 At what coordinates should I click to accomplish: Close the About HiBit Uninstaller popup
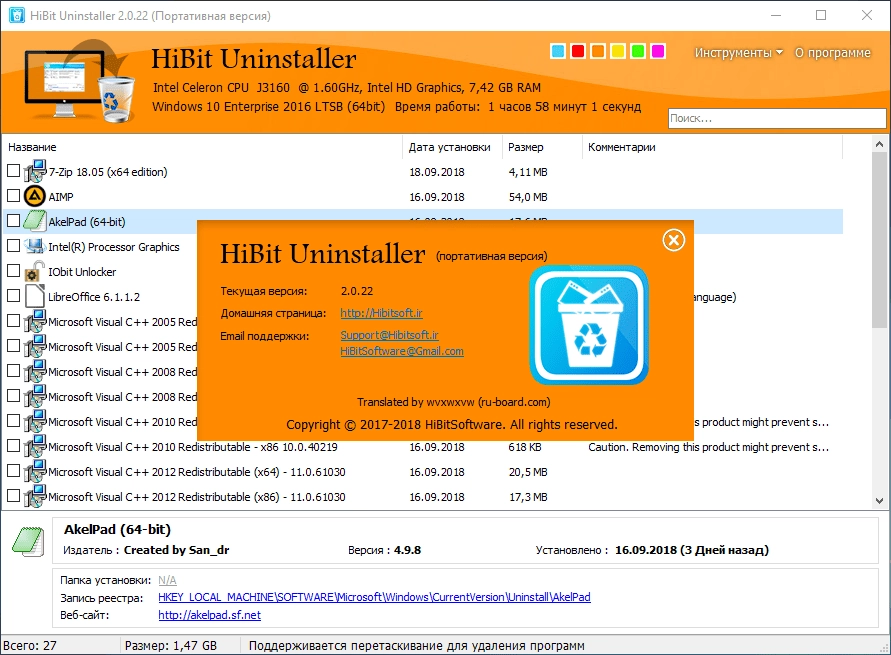point(673,240)
